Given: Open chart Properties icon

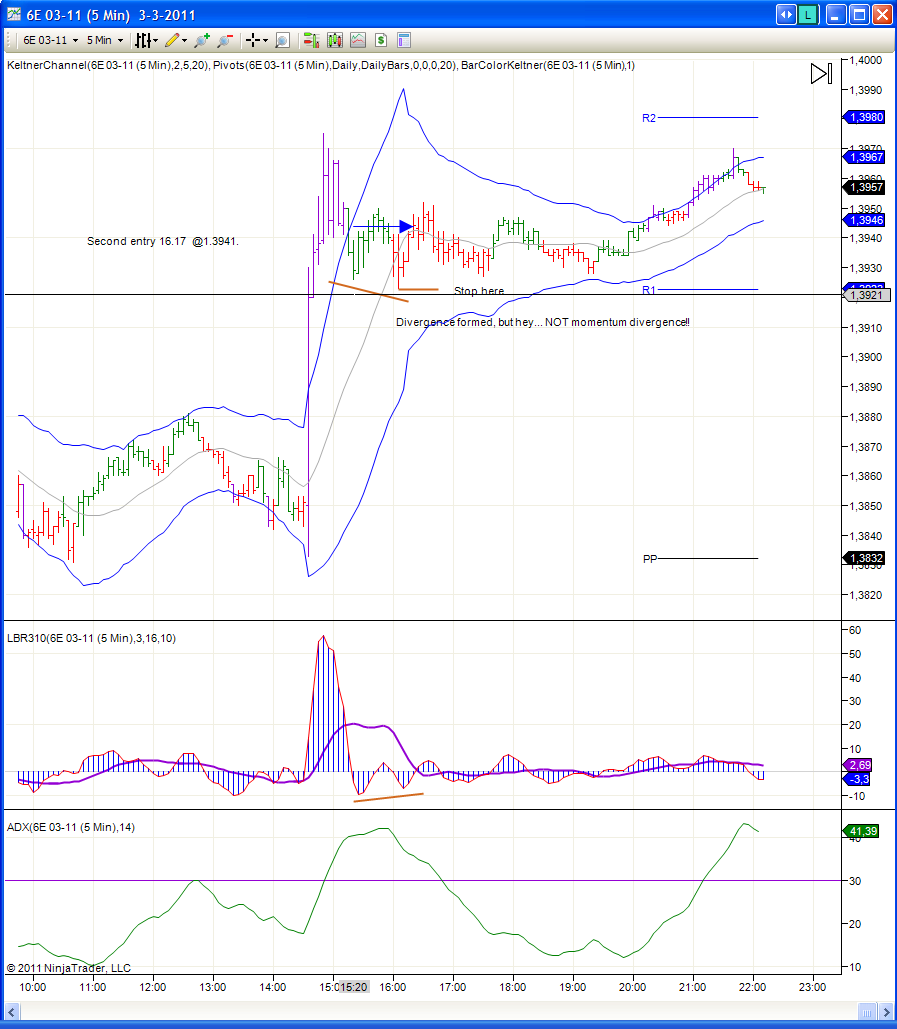Looking at the screenshot, I should coord(404,40).
